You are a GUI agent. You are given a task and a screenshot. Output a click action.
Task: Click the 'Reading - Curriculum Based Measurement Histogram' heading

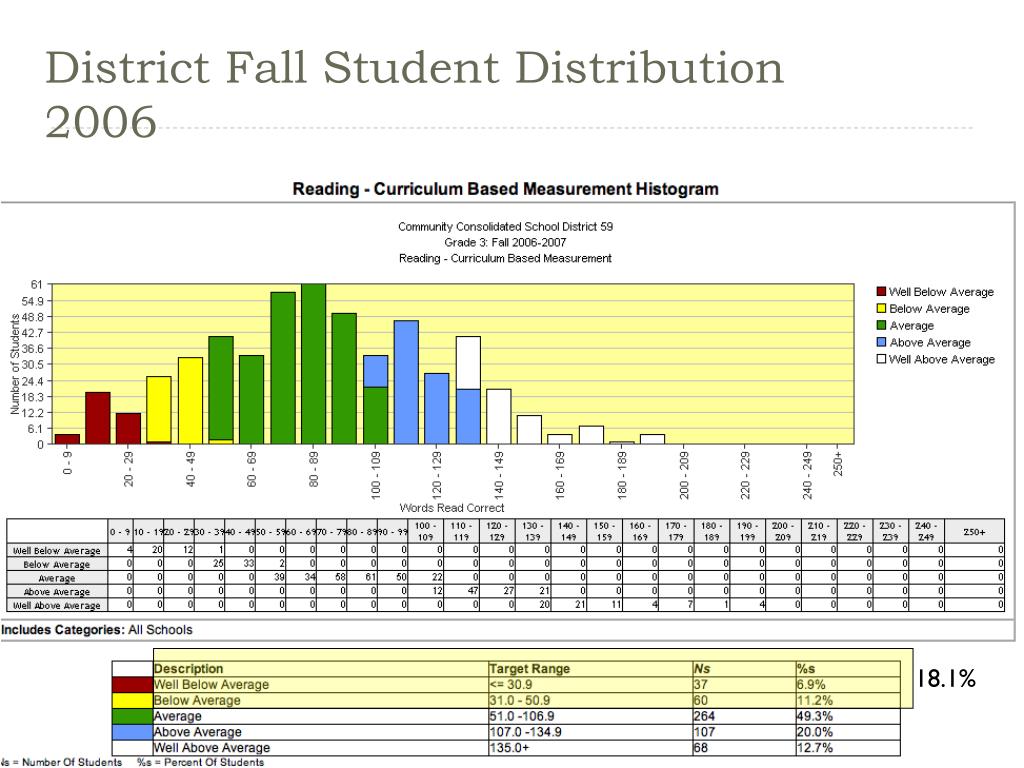coord(505,189)
